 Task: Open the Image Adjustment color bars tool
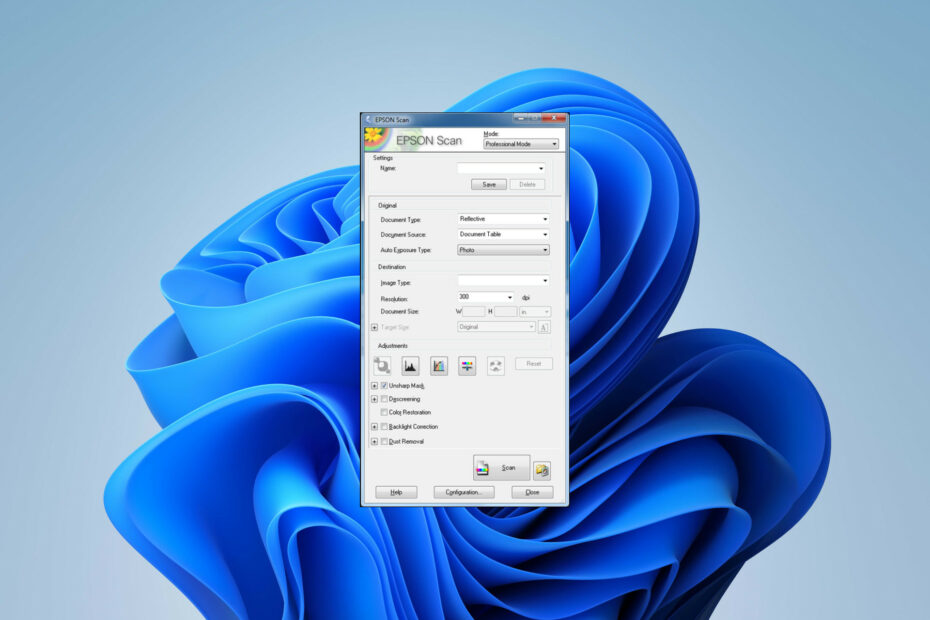point(467,365)
